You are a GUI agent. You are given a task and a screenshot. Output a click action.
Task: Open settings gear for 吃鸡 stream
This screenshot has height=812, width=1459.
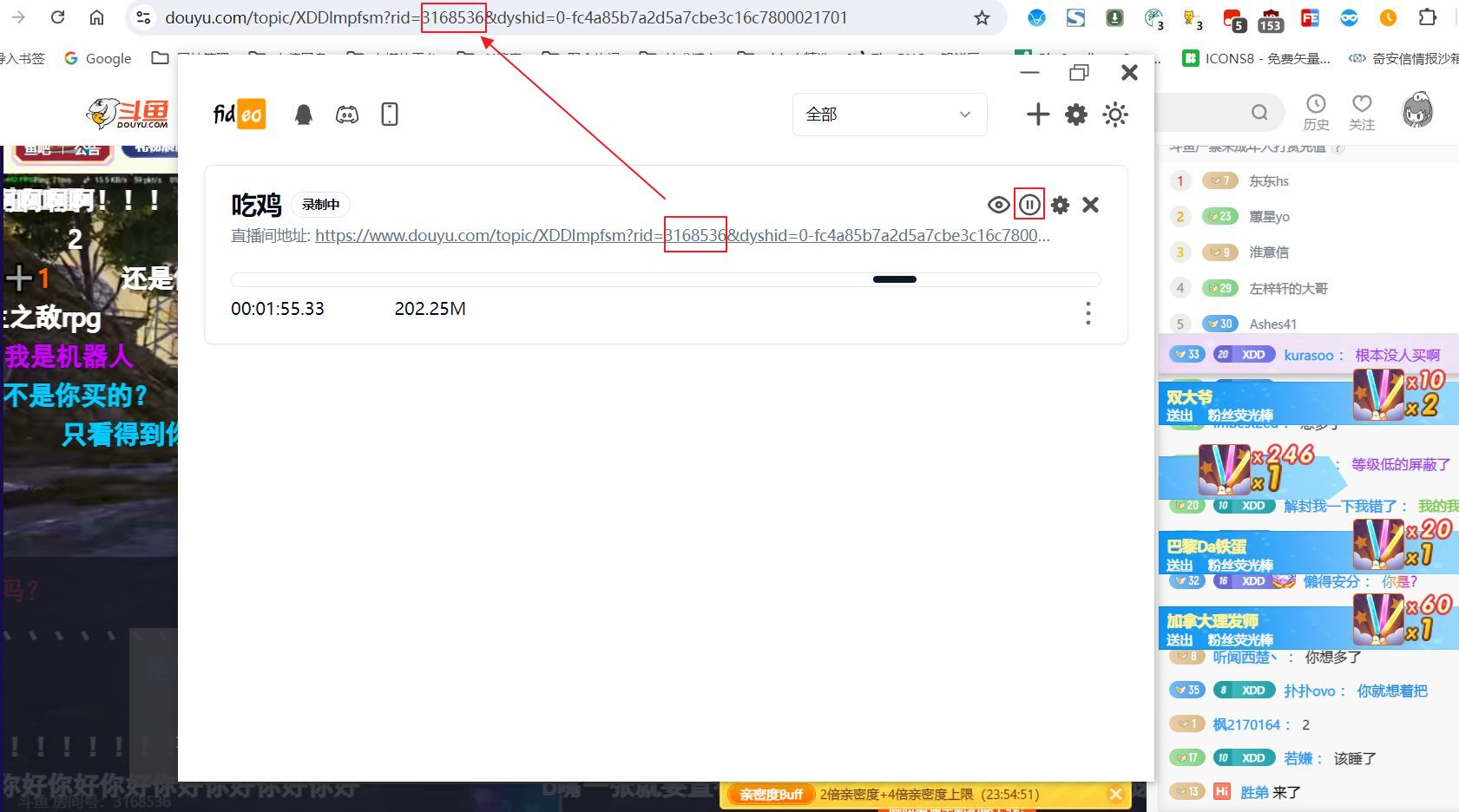(1060, 205)
